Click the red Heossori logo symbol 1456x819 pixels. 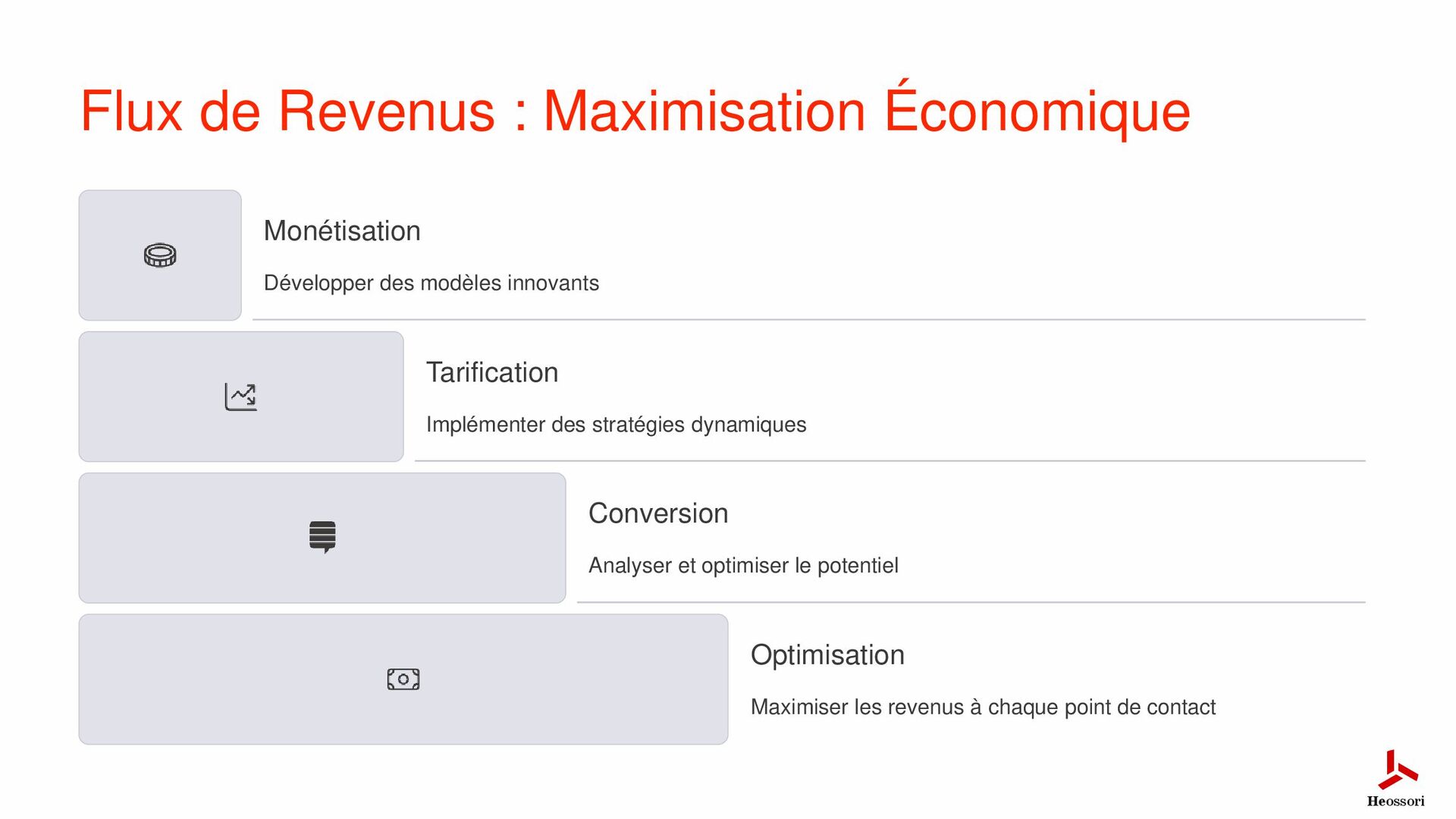coord(1398,770)
